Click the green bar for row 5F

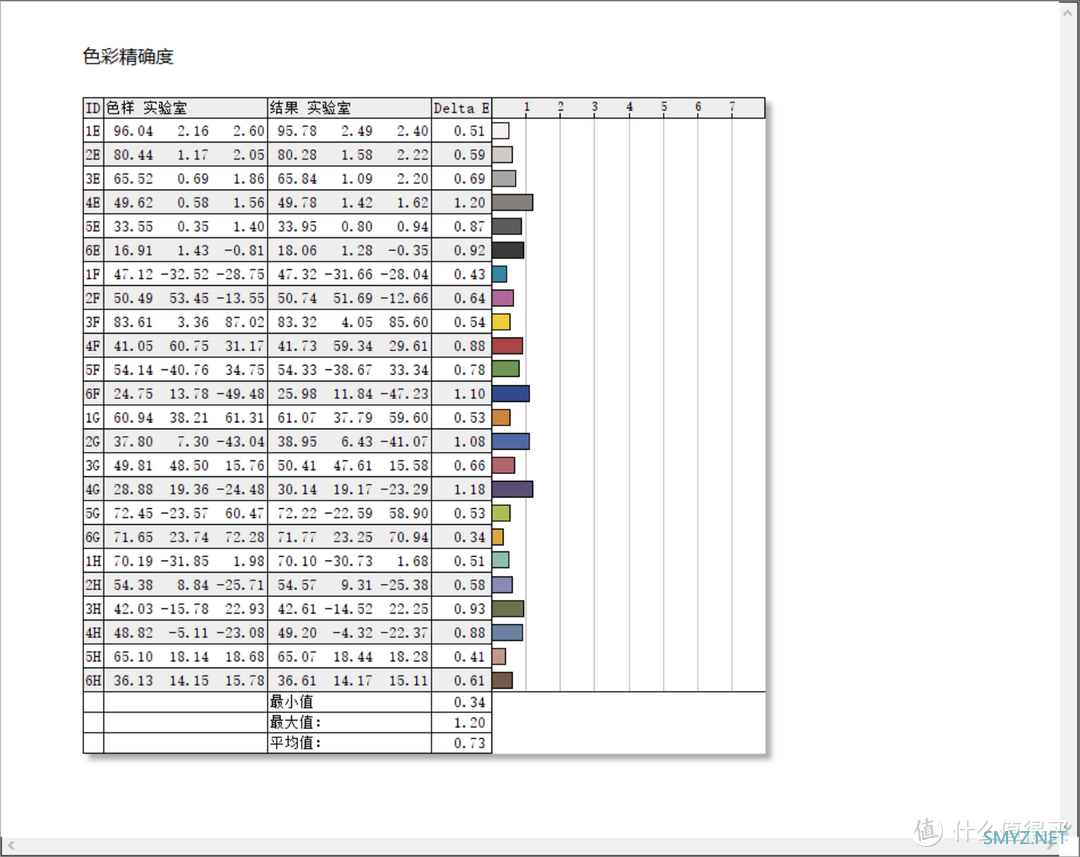click(506, 369)
